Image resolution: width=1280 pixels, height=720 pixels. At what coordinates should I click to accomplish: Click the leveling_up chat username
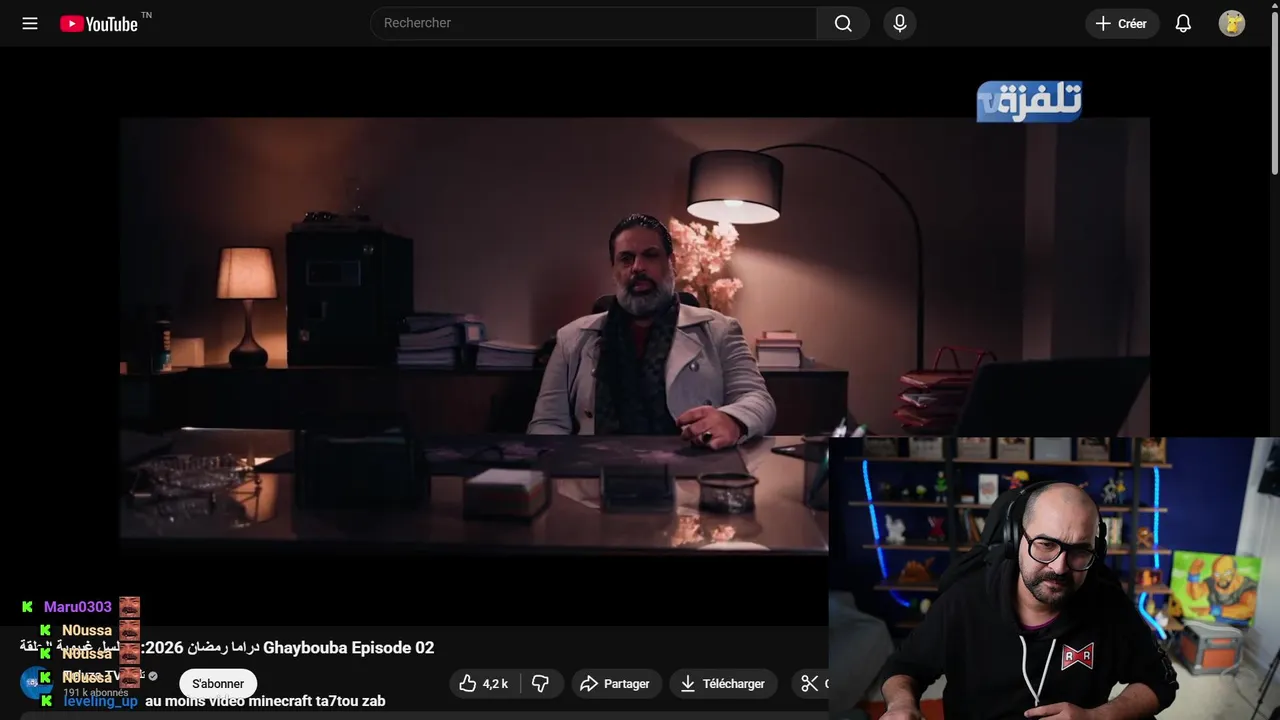(100, 701)
